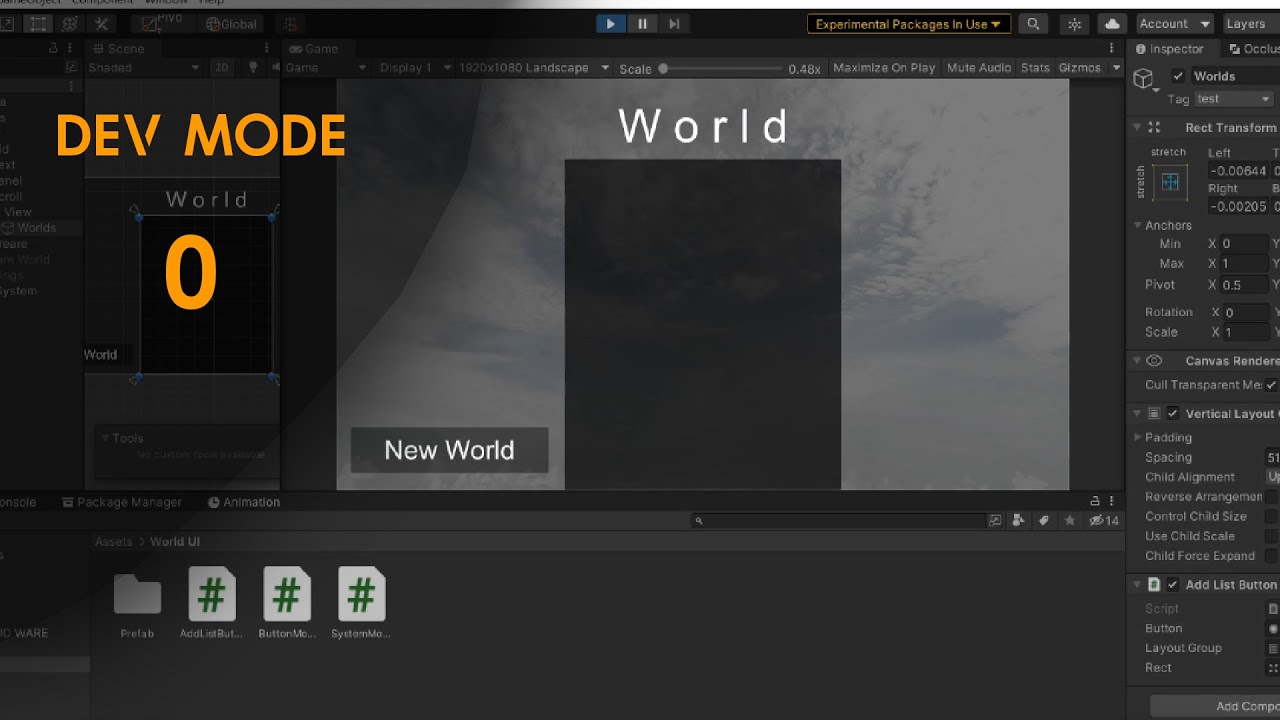This screenshot has height=720, width=1280.
Task: Open the Game view mode dropdown
Action: tap(327, 68)
